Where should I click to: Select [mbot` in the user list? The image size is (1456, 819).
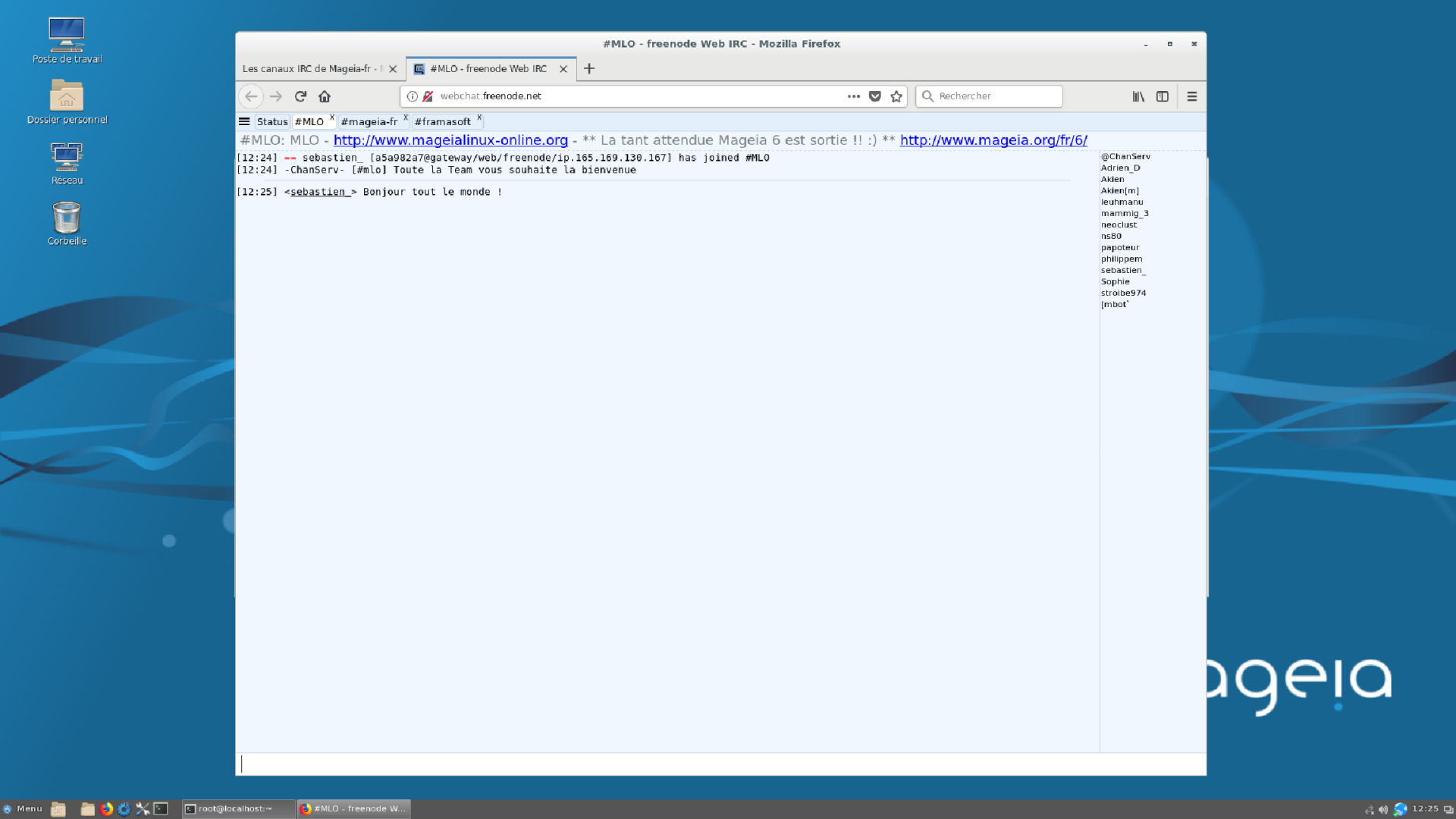click(x=1115, y=304)
